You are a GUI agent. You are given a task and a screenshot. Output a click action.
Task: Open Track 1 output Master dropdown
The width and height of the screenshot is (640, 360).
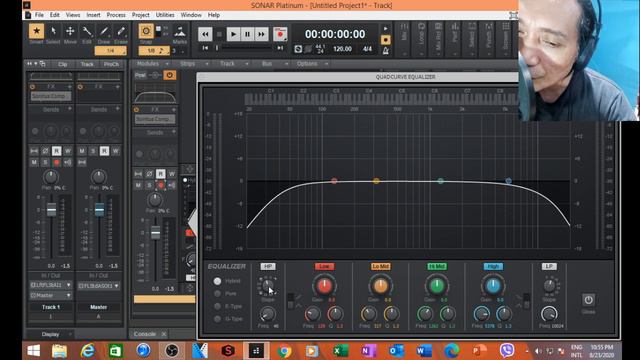51,295
